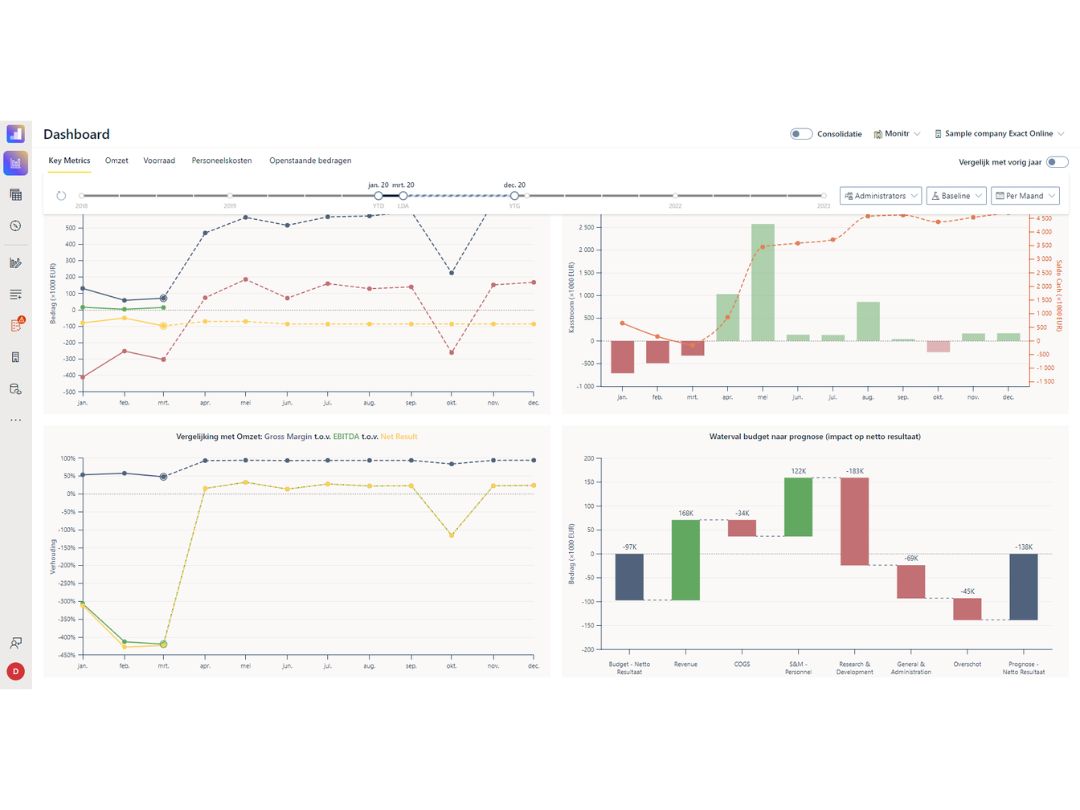Click the Waterval budget naar prognose title
The width and height of the screenshot is (1080, 810).
pyautogui.click(x=815, y=436)
